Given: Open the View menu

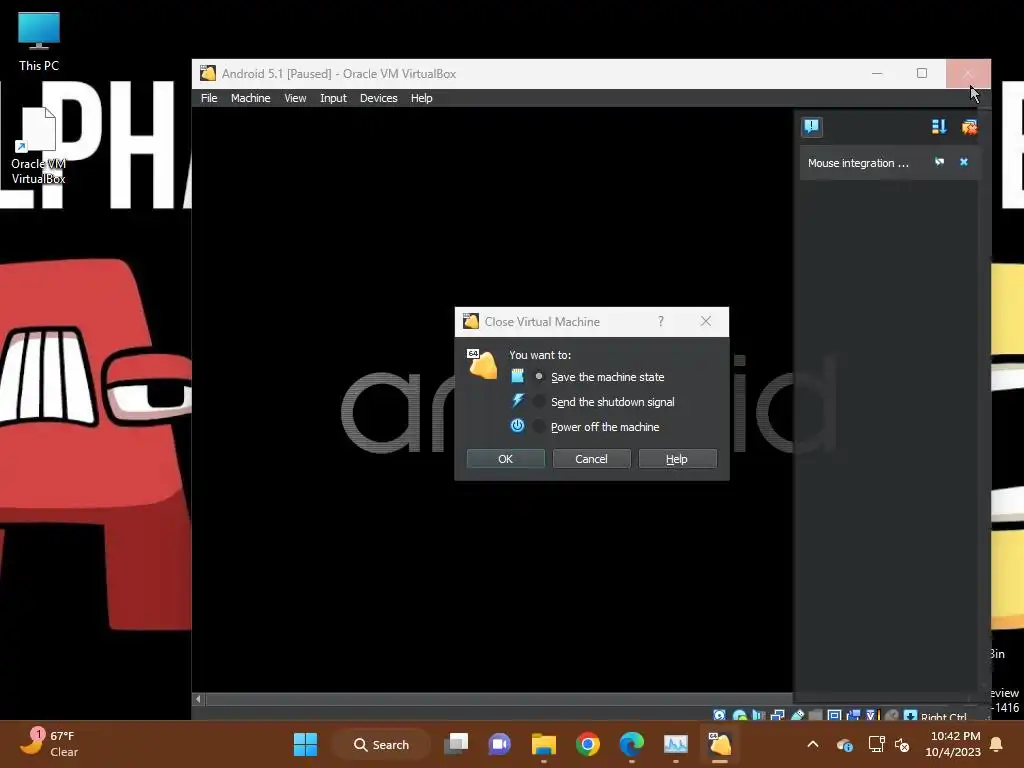Looking at the screenshot, I should pos(295,98).
